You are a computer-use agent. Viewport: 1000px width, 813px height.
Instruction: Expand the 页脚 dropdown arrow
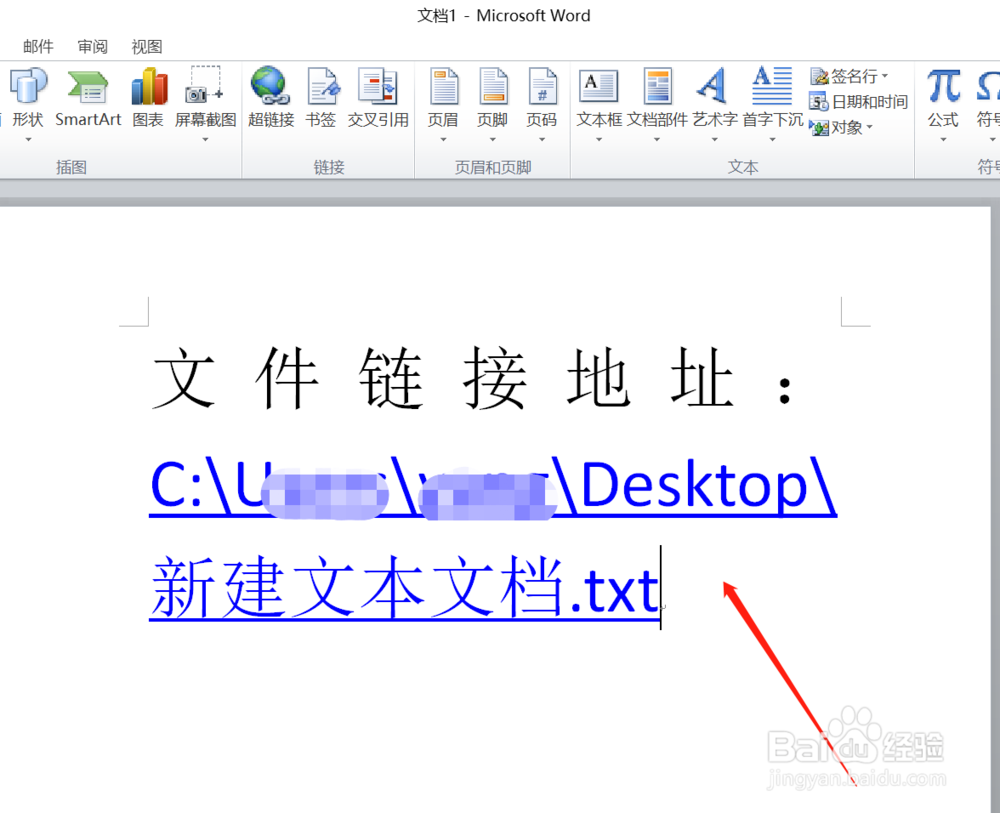(492, 140)
